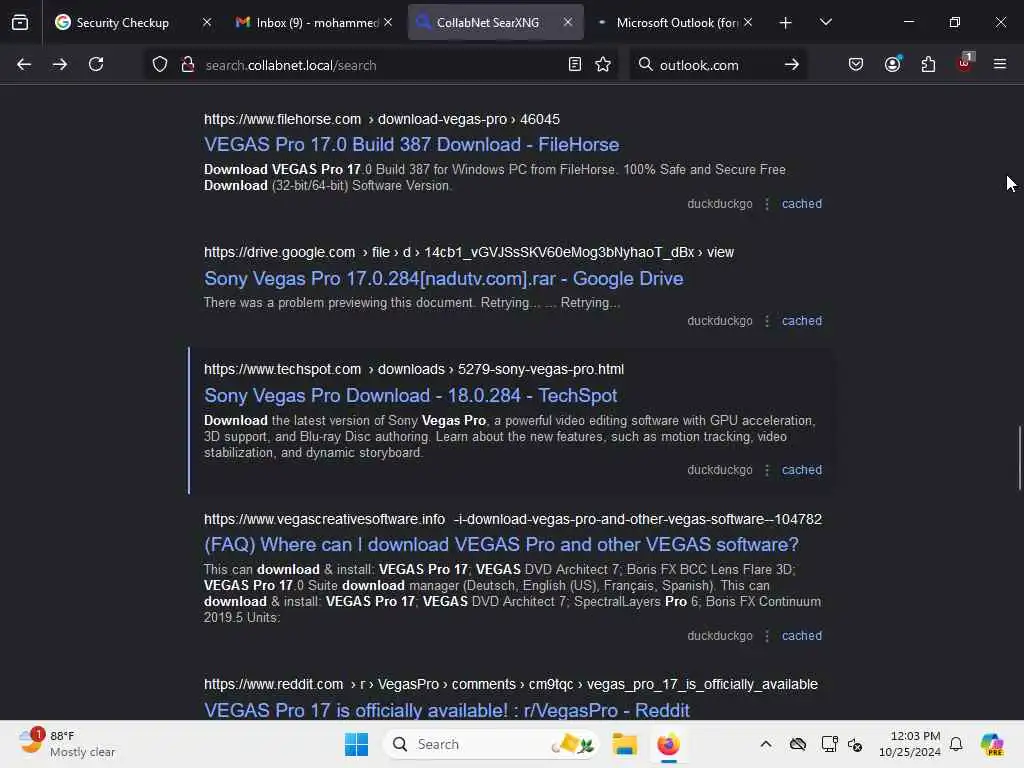Open a new tab
This screenshot has height=768, width=1024.
point(786,23)
